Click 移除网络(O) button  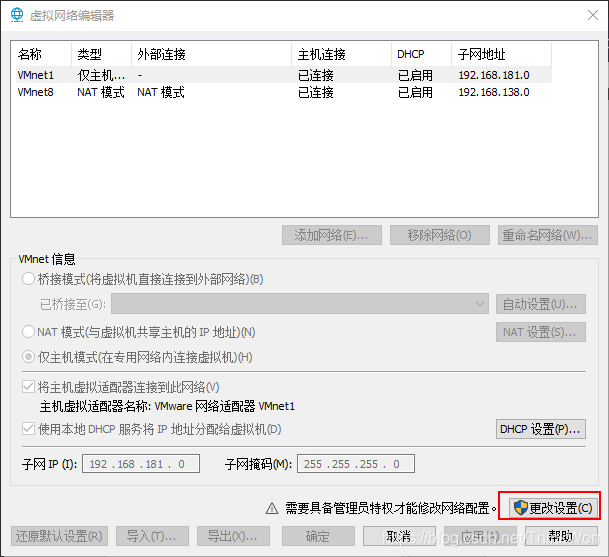440,235
